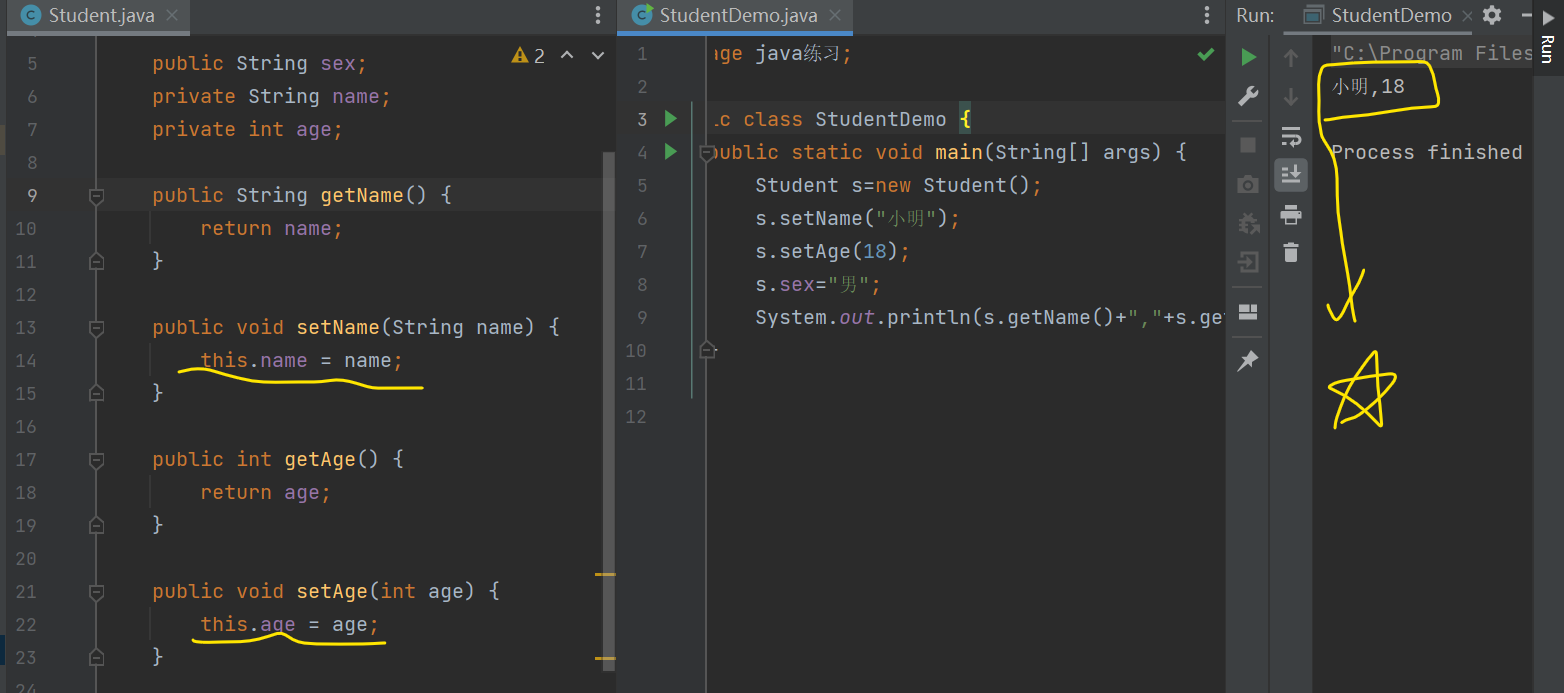Click "return age;" line

pos(265,493)
